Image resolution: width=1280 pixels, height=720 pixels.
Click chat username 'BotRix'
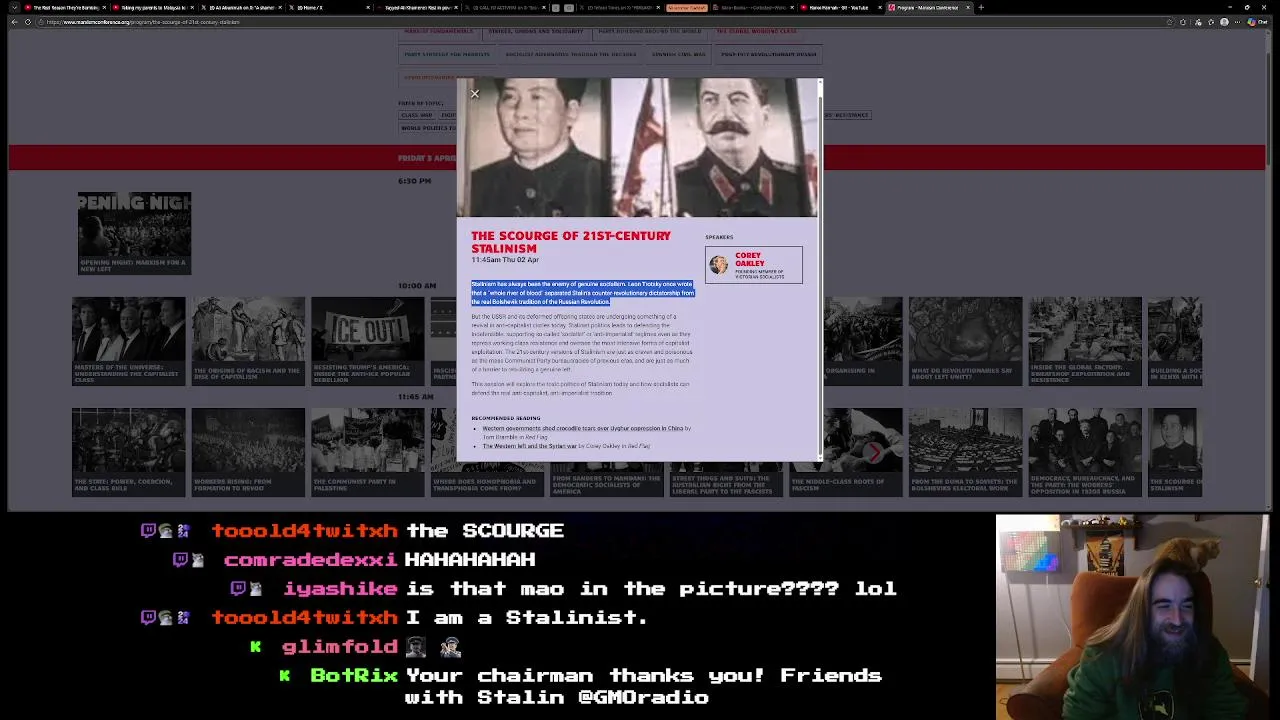[x=354, y=676]
